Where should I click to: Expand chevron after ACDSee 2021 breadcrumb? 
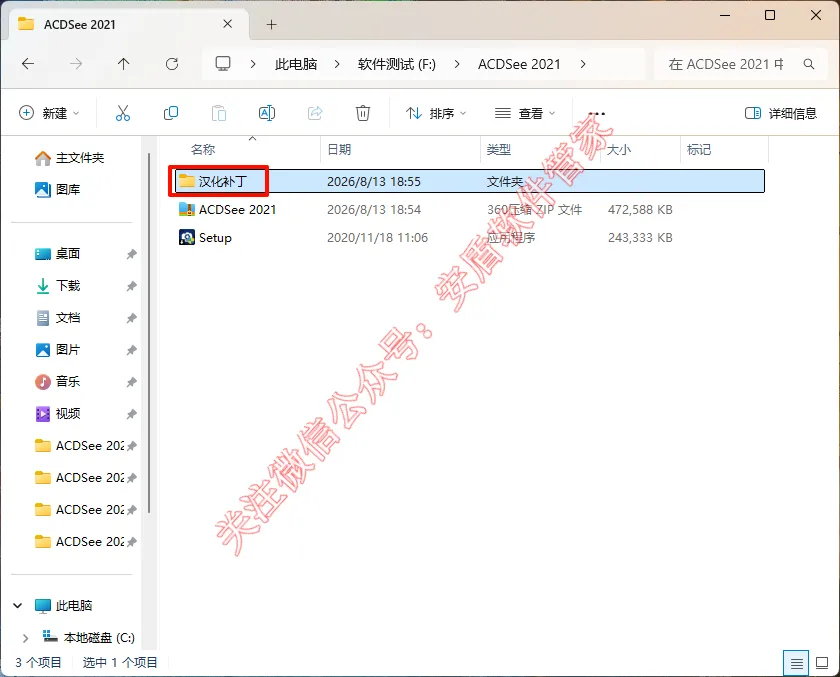click(583, 64)
